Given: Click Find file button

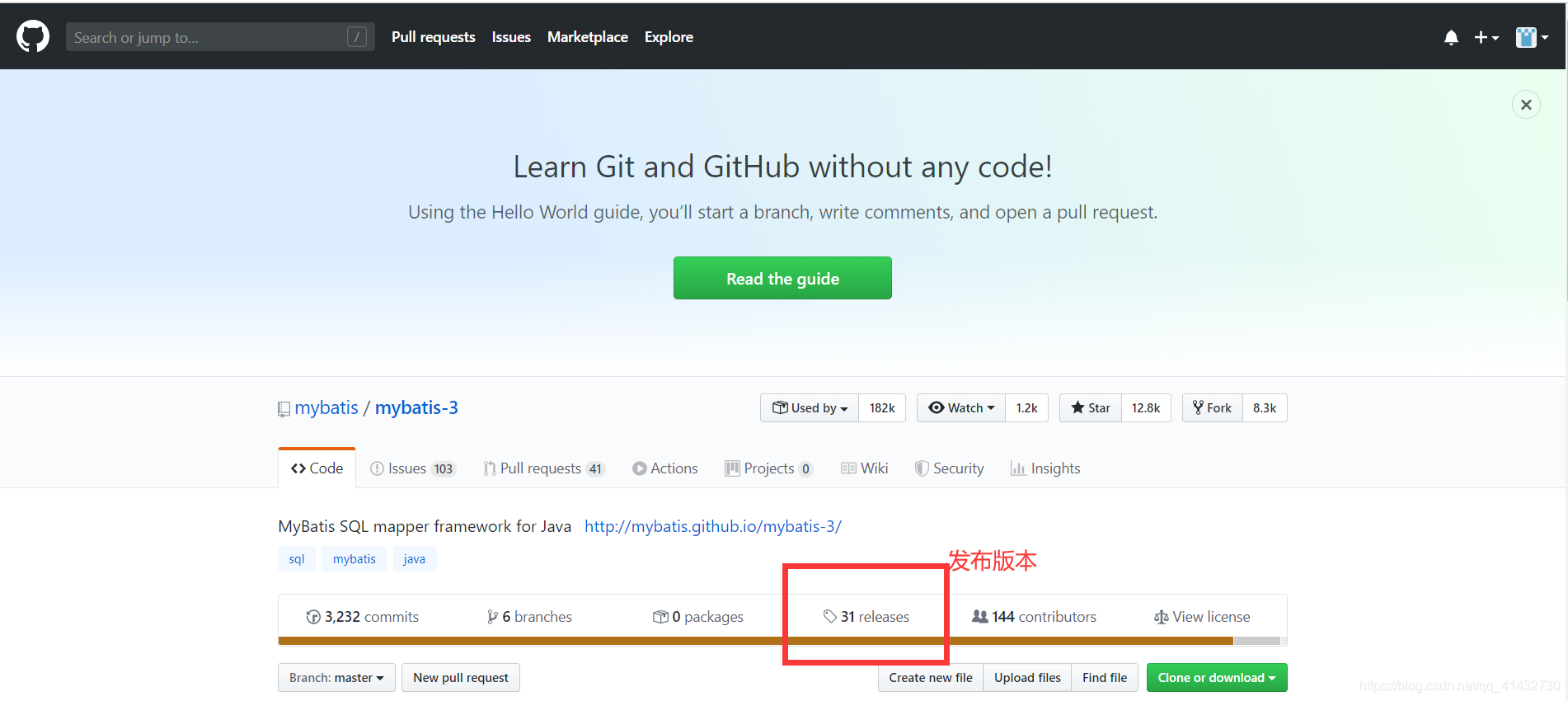Looking at the screenshot, I should tap(1105, 678).
